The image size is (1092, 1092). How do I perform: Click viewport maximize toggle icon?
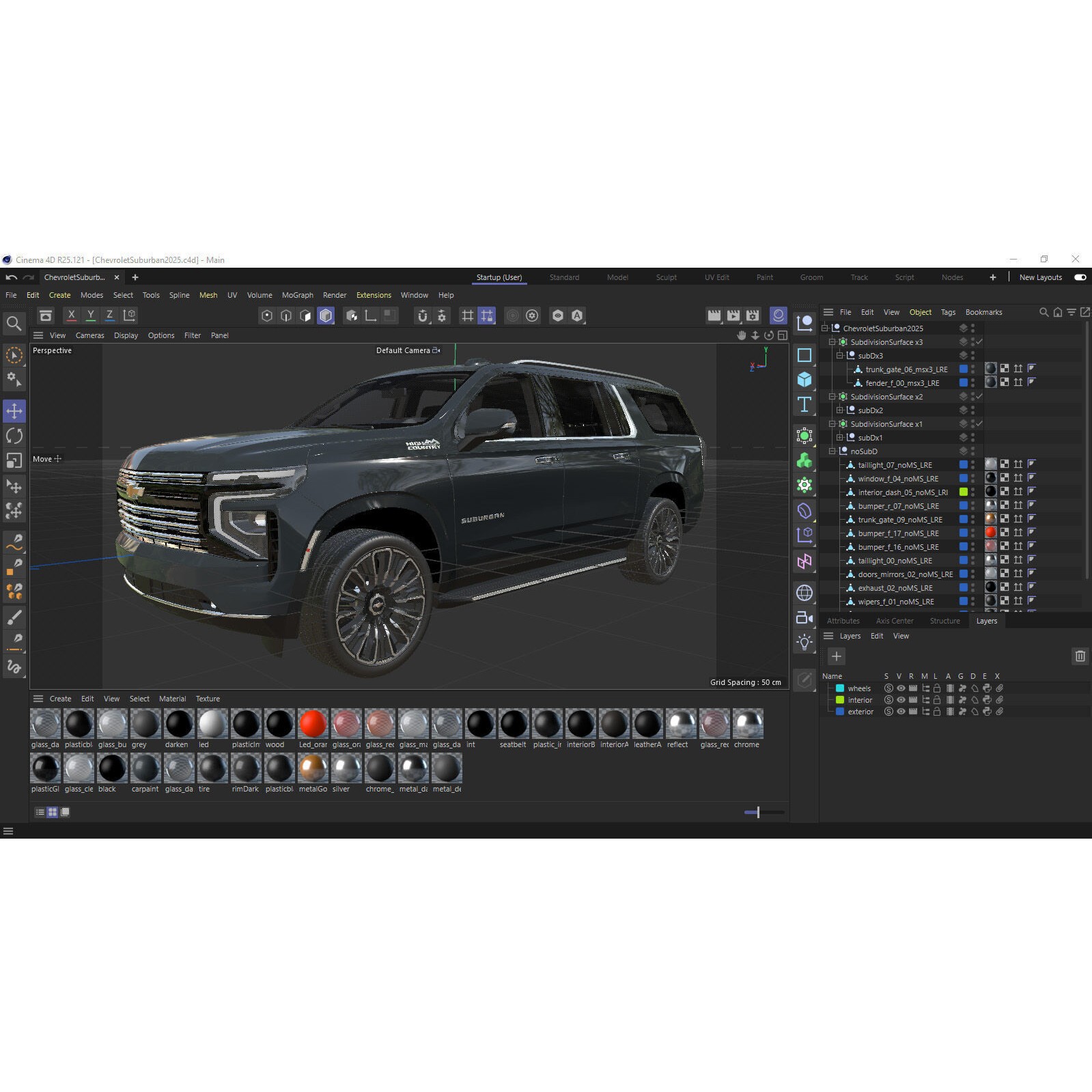click(783, 335)
